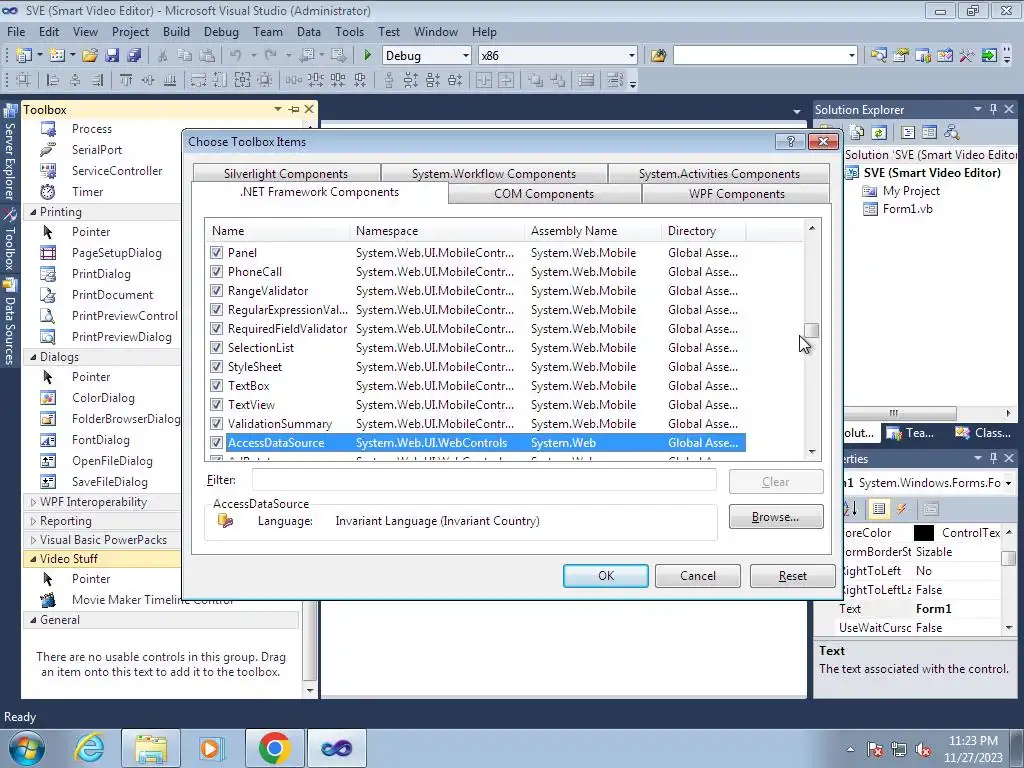Select PrintPreviewDialog in the toolbox
1024x768 pixels.
pyautogui.click(x=121, y=336)
